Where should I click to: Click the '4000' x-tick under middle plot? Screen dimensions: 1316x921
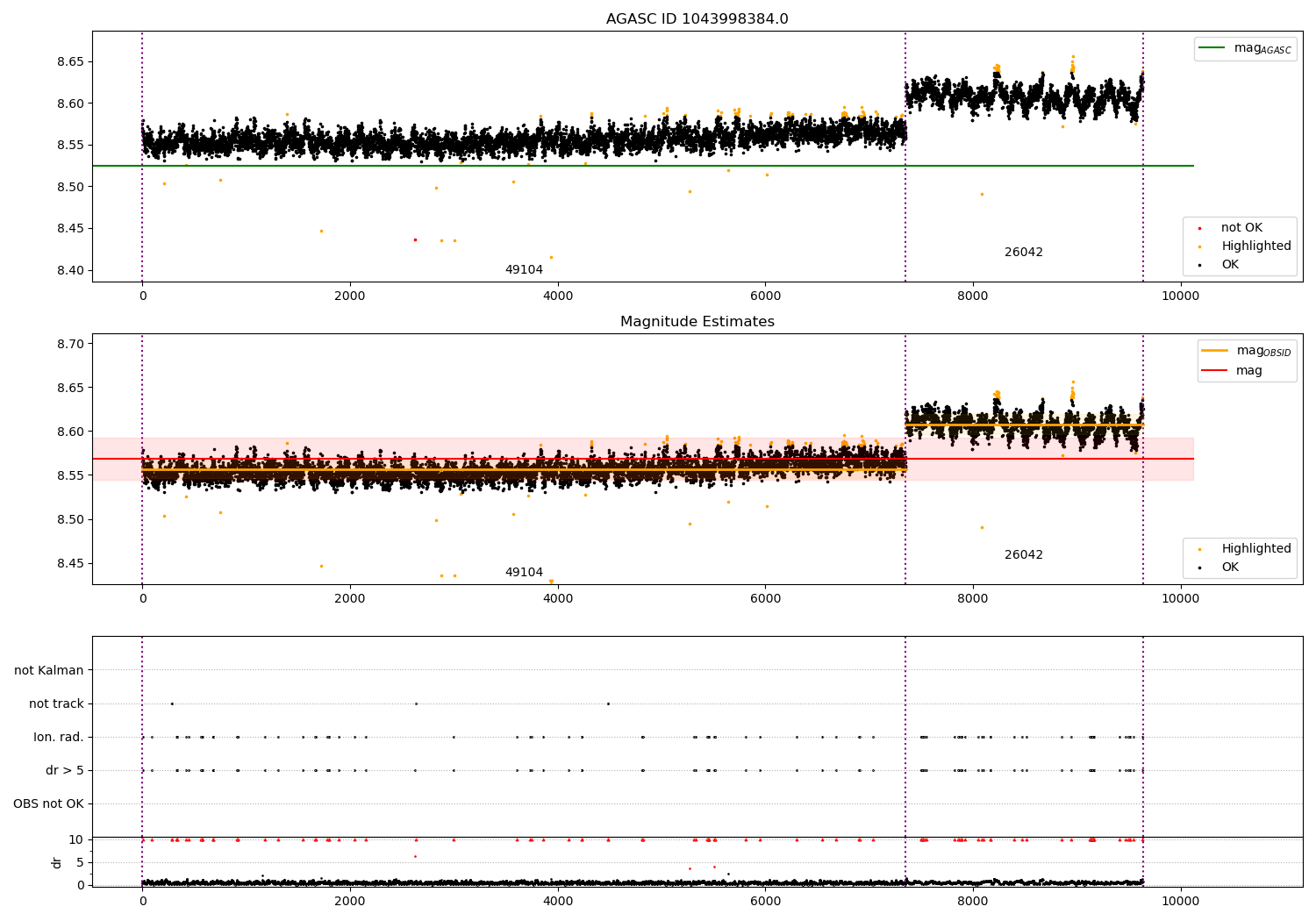(x=558, y=598)
